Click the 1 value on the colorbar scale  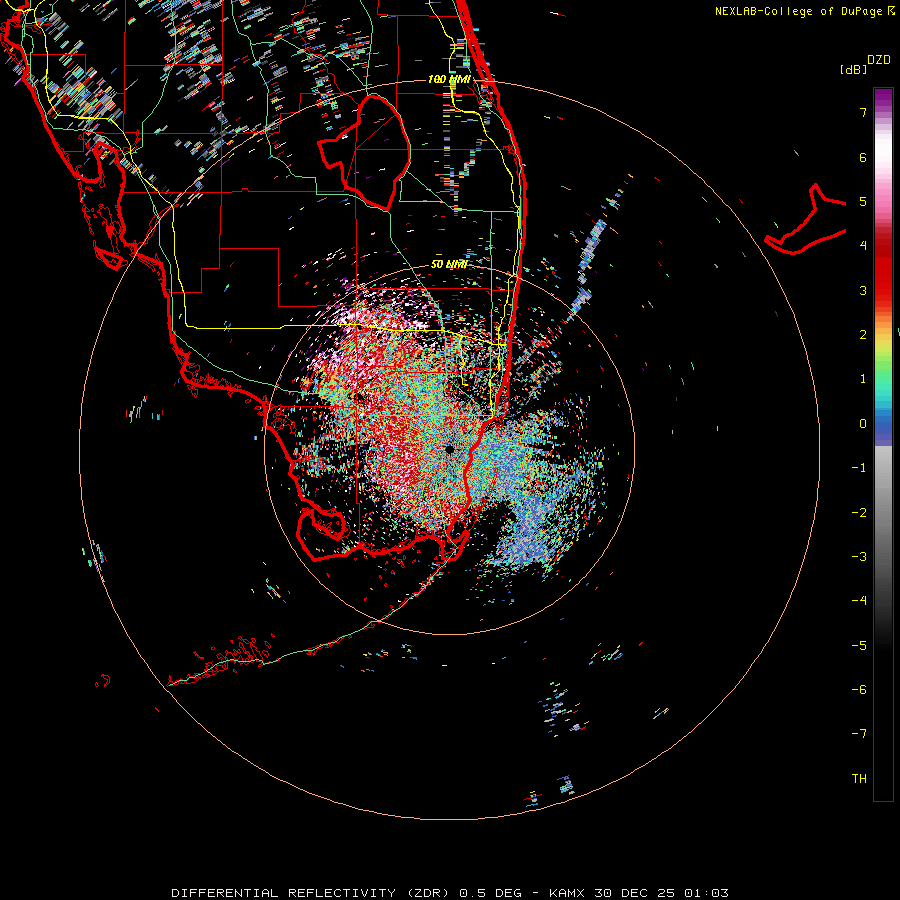point(863,379)
